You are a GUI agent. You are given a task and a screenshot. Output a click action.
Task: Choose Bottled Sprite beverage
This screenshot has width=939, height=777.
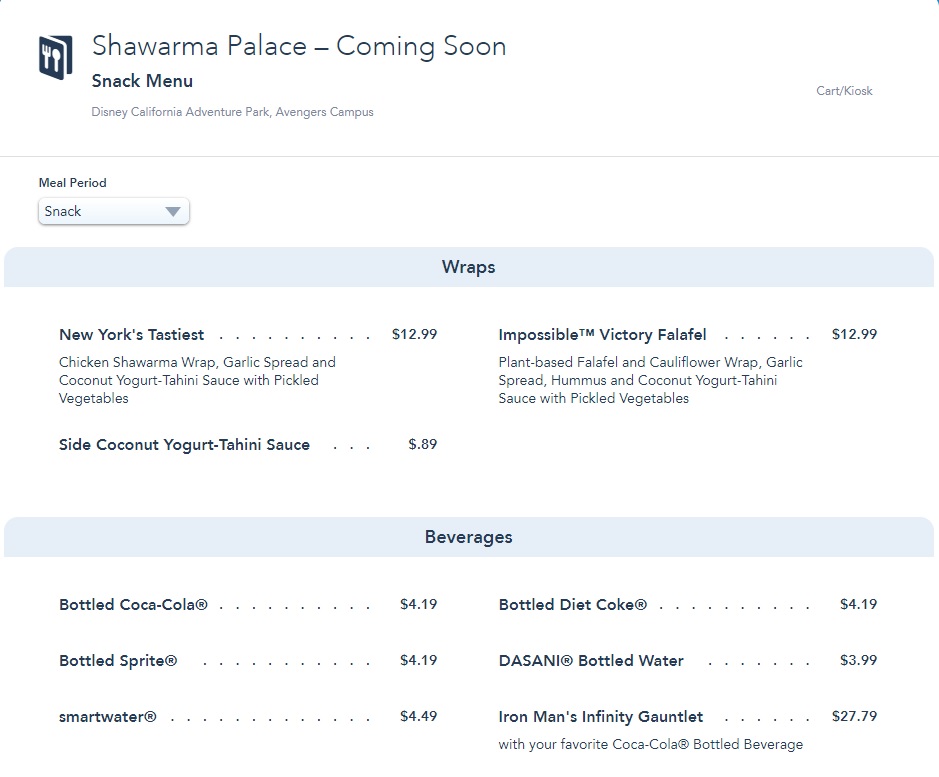(118, 661)
